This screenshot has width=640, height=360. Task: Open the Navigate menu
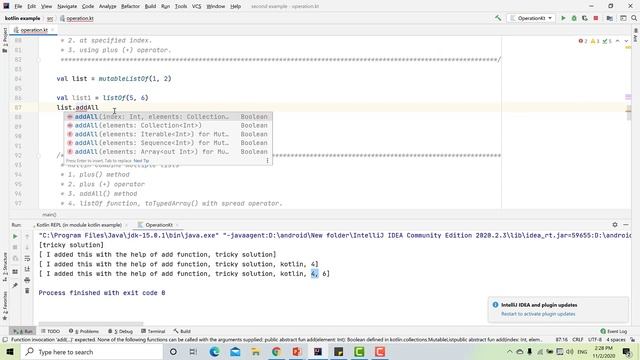coord(67,7)
